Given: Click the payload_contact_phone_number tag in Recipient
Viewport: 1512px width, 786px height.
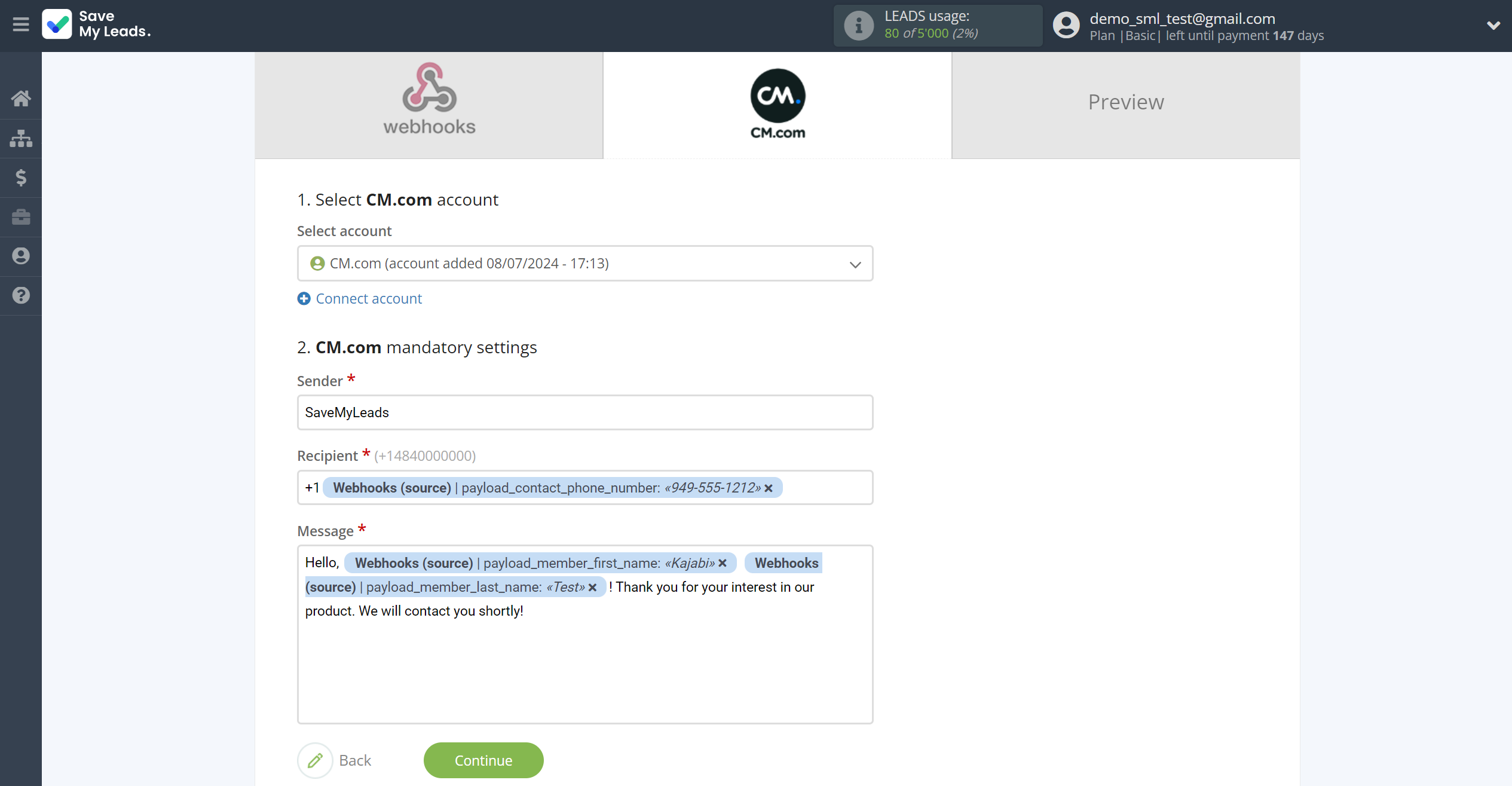Looking at the screenshot, I should 552,488.
